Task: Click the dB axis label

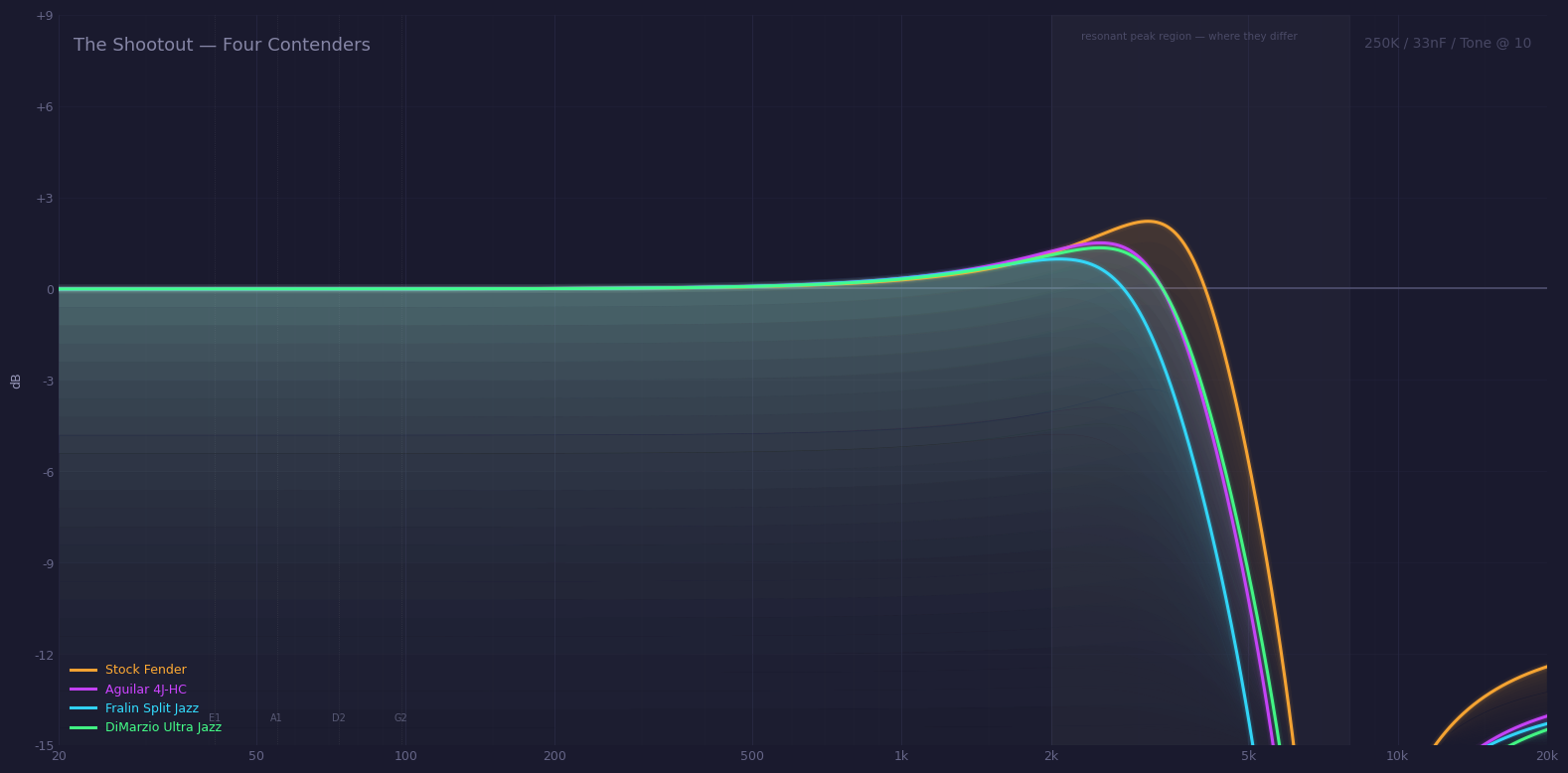Action: [16, 381]
